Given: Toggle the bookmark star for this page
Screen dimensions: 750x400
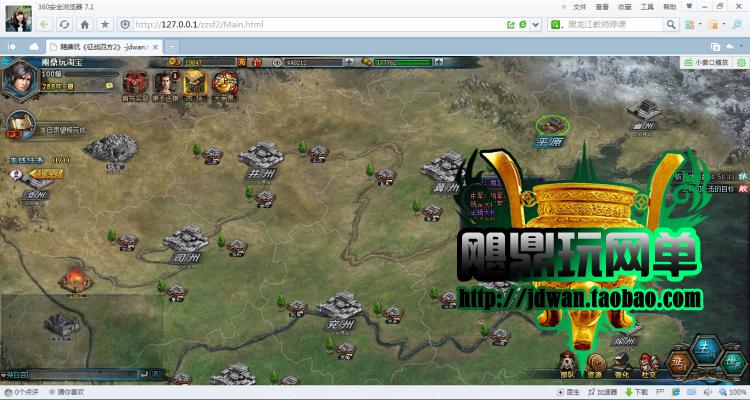Looking at the screenshot, I should pos(105,23).
